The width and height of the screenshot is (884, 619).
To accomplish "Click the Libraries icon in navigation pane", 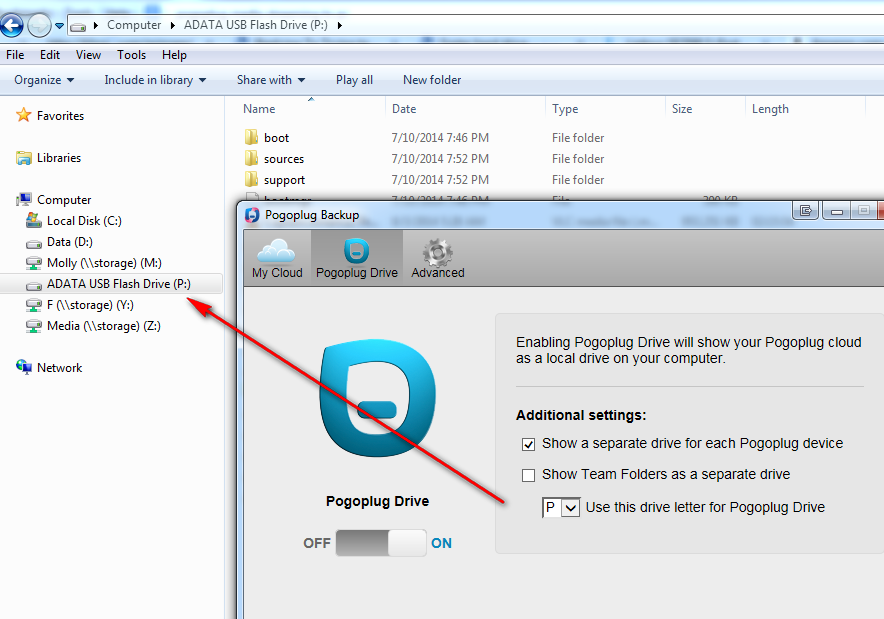I will point(24,158).
